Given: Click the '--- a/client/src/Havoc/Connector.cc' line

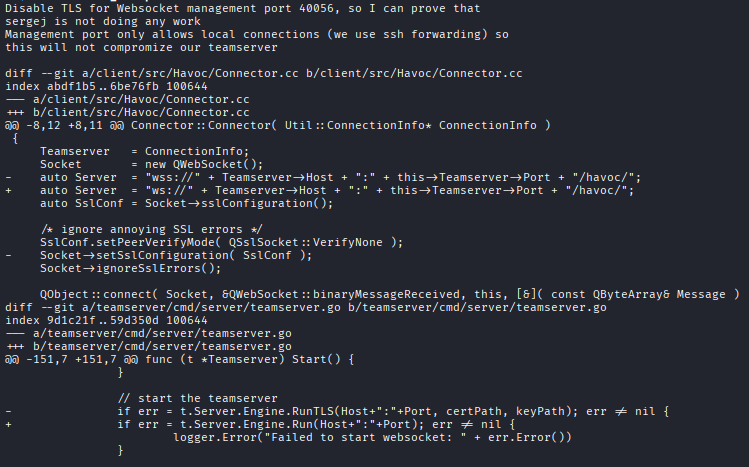Looking at the screenshot, I should pos(127,99).
